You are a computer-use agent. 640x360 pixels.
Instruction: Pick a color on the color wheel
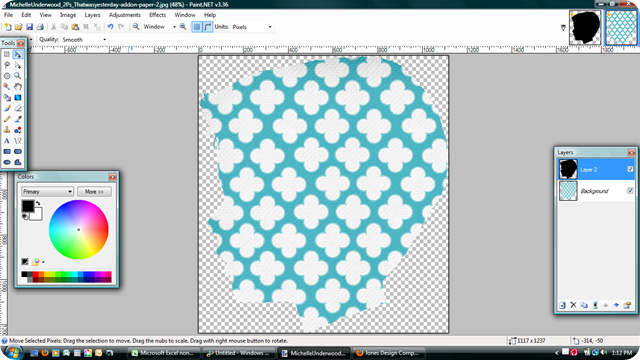pyautogui.click(x=79, y=229)
